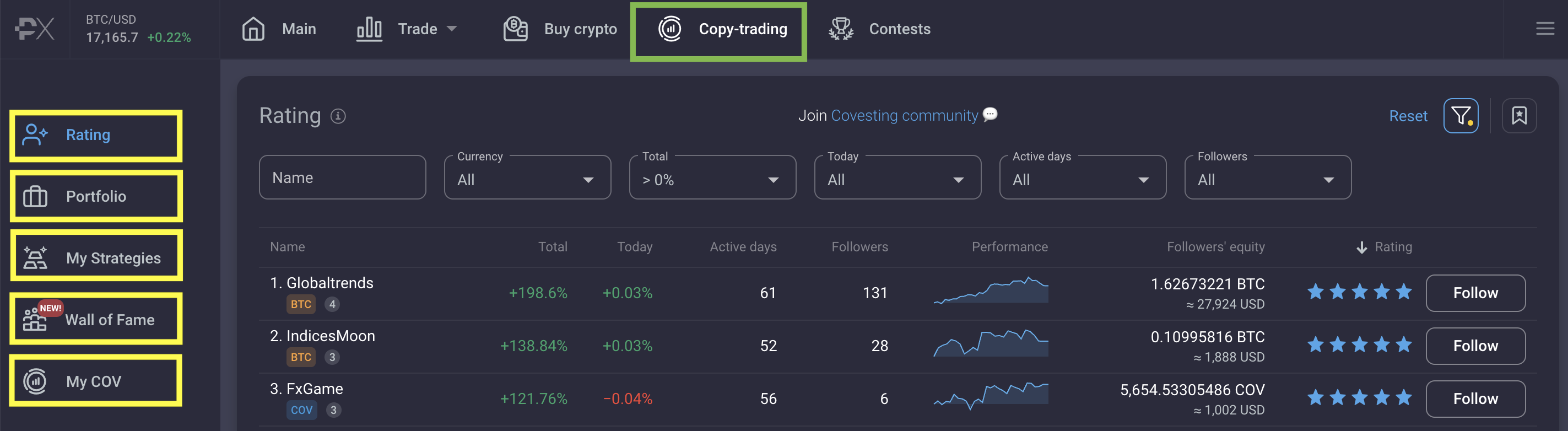
Task: Click the Main home icon
Action: pyautogui.click(x=253, y=29)
